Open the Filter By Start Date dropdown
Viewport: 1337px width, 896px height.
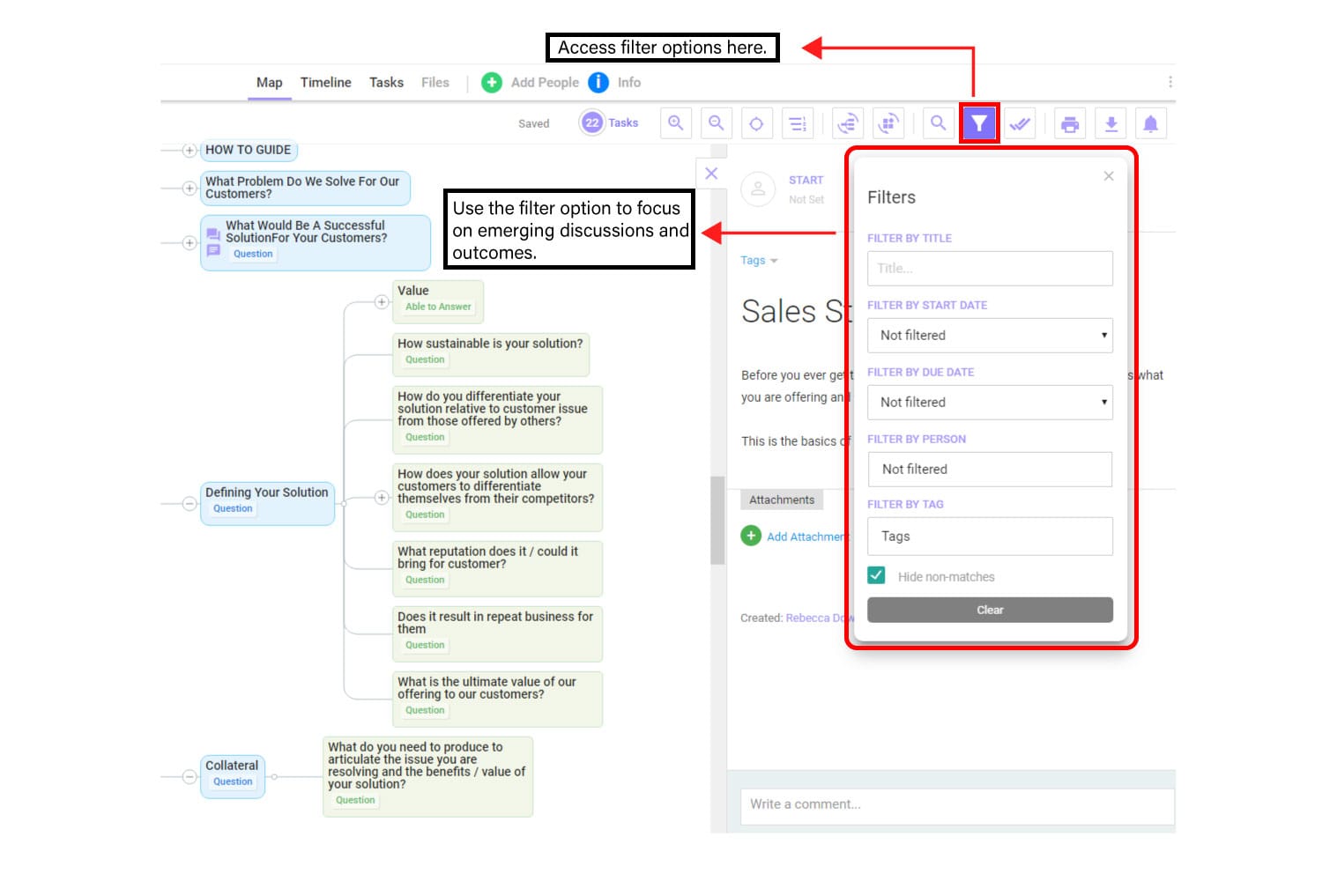989,335
